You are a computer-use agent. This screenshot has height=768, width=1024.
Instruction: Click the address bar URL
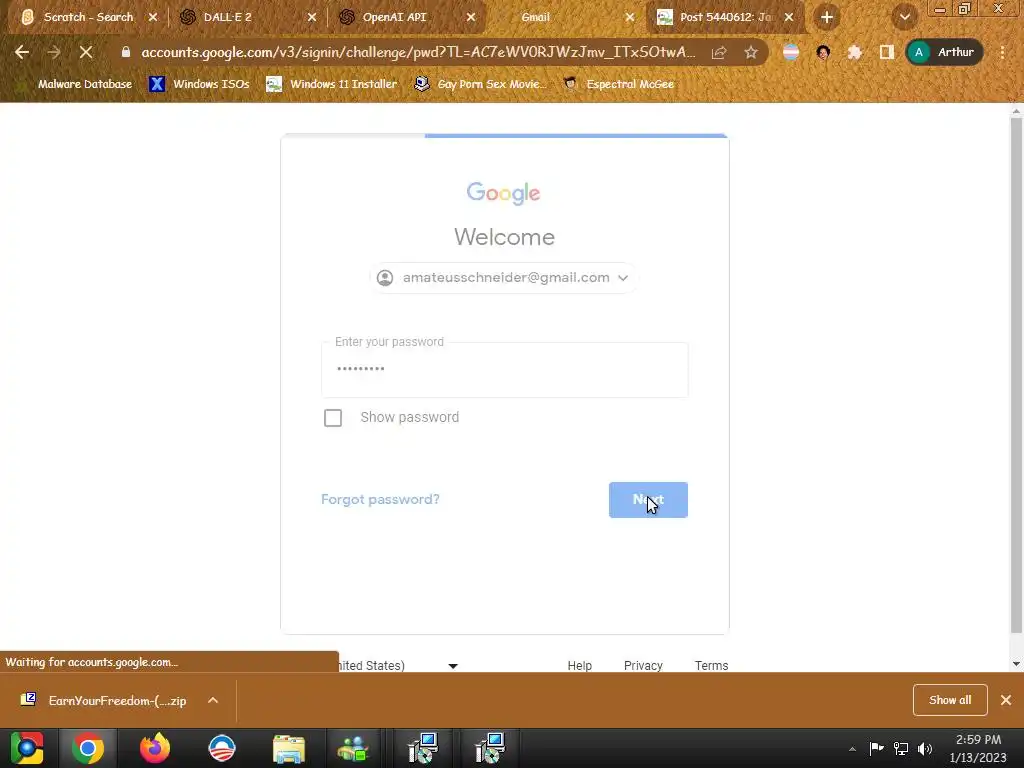[418, 52]
